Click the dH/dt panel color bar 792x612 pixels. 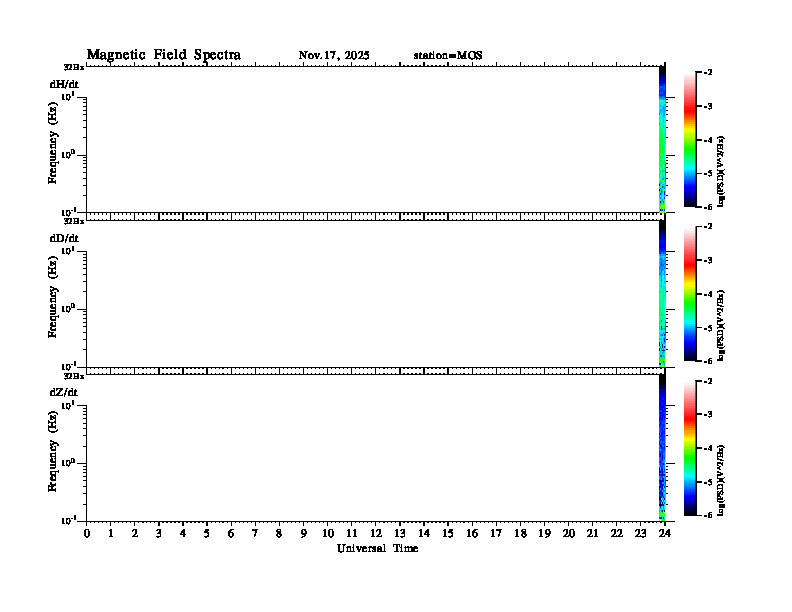[x=689, y=140]
